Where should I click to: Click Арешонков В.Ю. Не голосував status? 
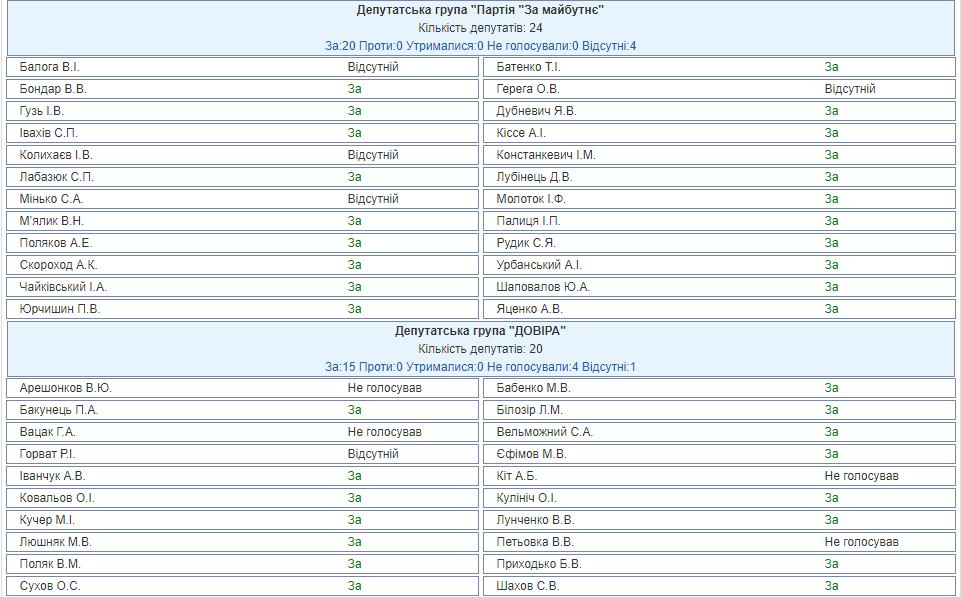(384, 388)
